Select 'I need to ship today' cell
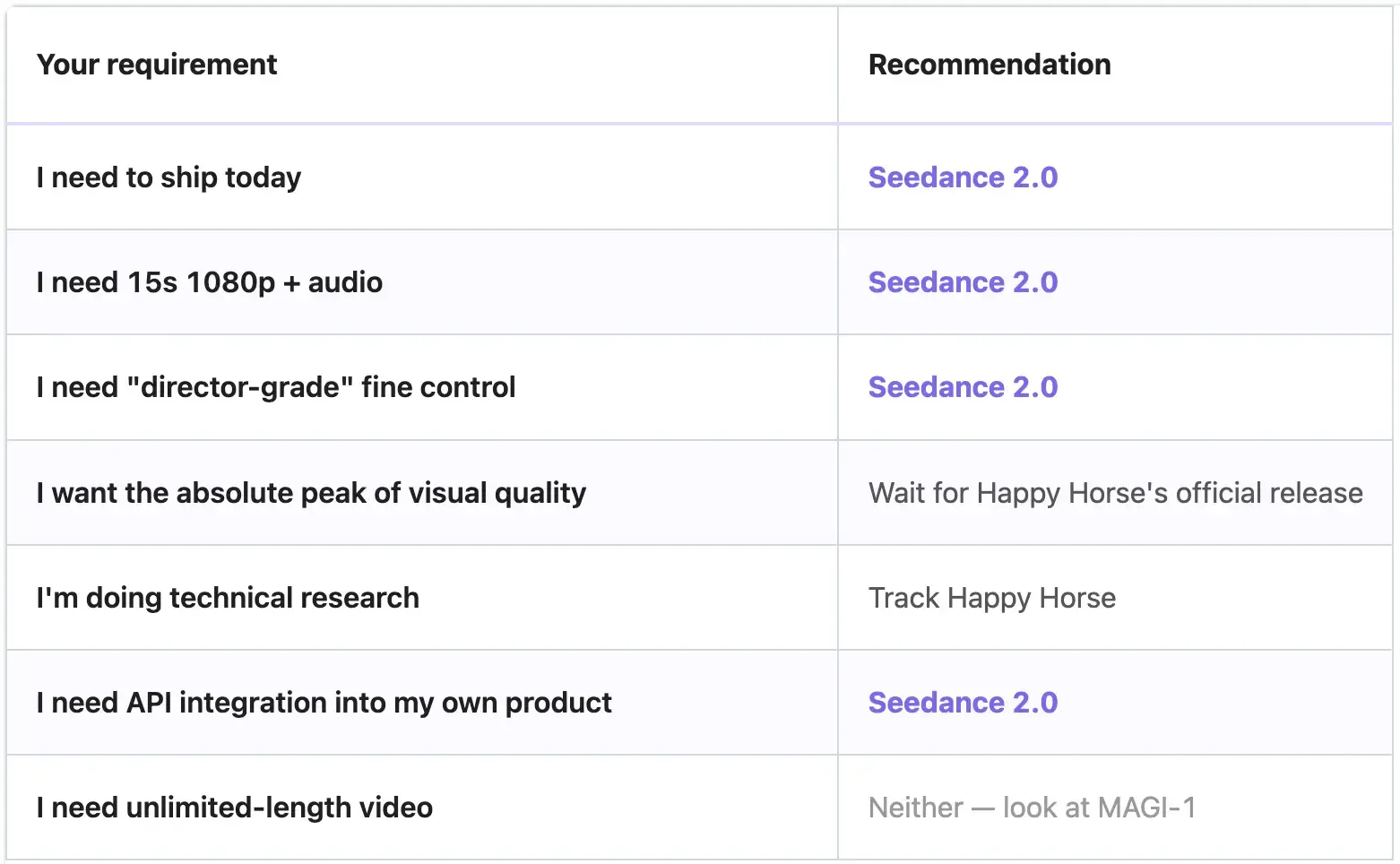 pyautogui.click(x=169, y=177)
